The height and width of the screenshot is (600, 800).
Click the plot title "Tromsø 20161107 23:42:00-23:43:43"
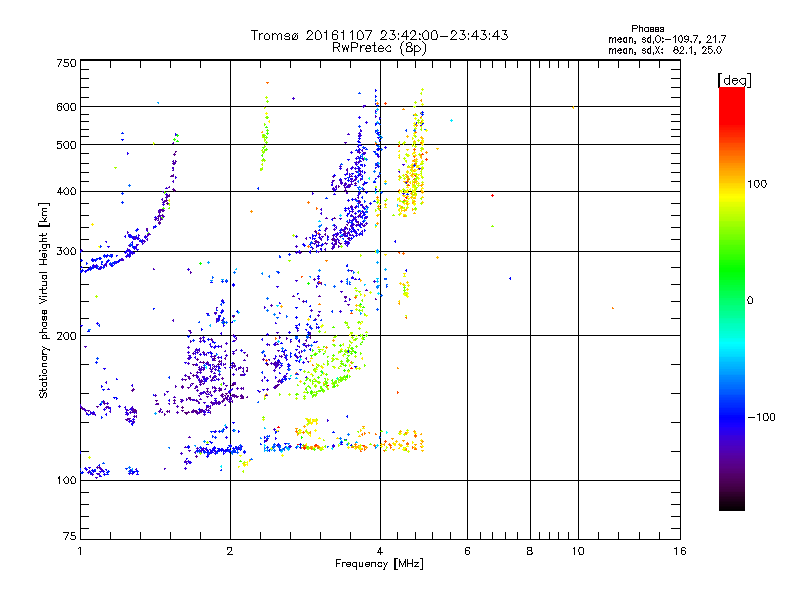point(379,35)
